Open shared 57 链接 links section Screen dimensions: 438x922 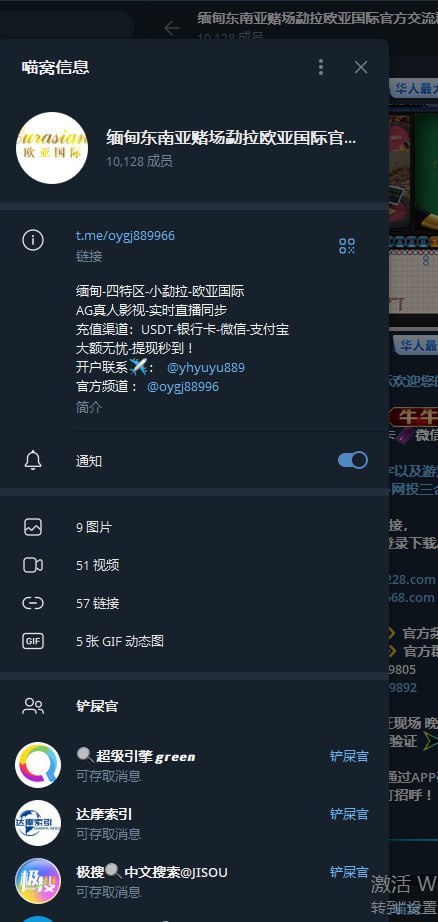tap(195, 603)
